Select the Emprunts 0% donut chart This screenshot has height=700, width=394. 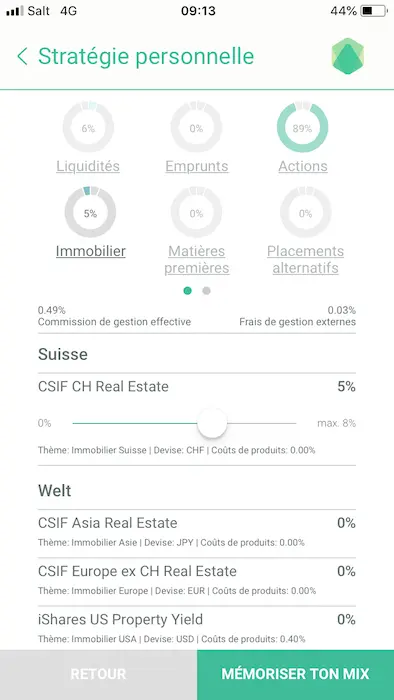click(196, 128)
